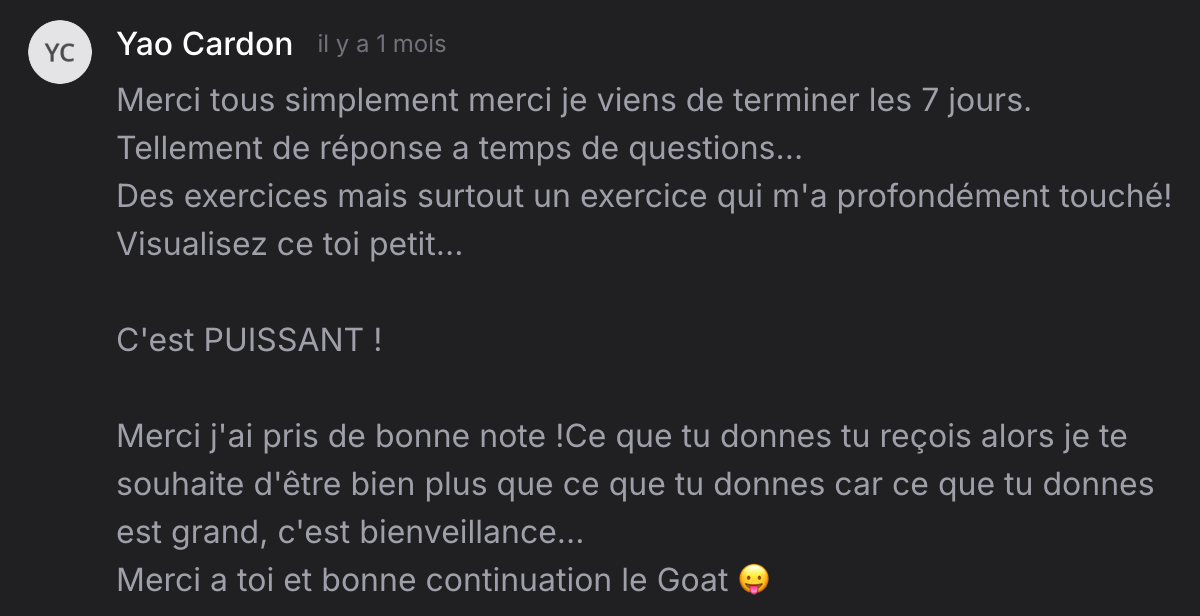This screenshot has height=616, width=1200.
Task: Click the tongue-out emoji at comment end
Action: (x=755, y=579)
